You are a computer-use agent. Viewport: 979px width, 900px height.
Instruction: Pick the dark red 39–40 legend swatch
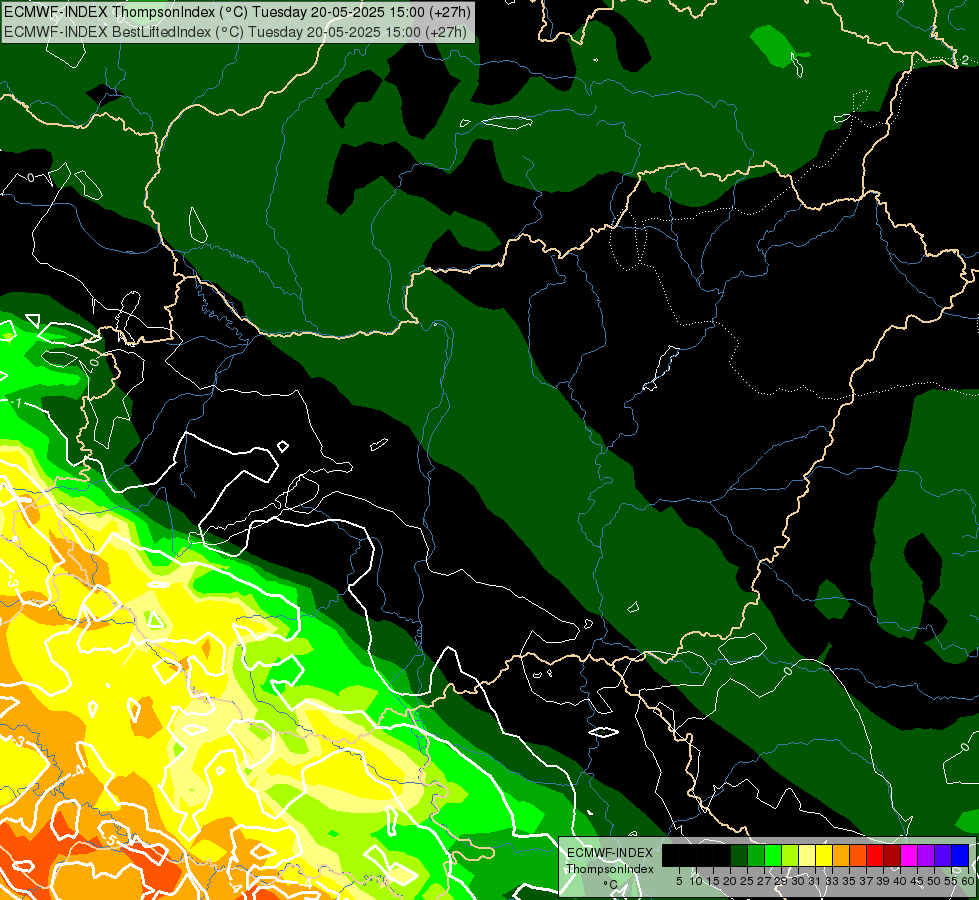(892, 855)
